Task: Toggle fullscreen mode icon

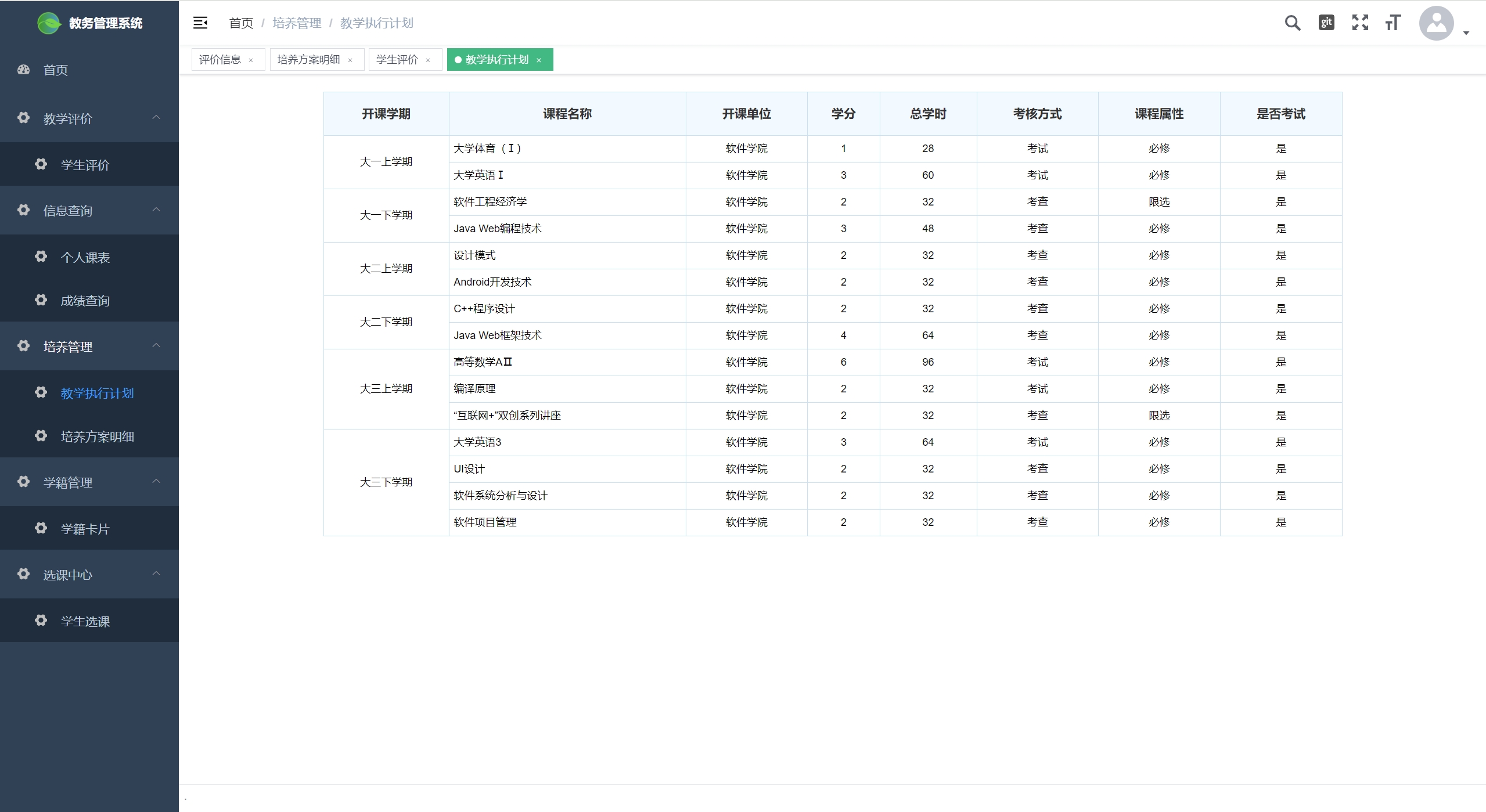Action: (x=1359, y=23)
